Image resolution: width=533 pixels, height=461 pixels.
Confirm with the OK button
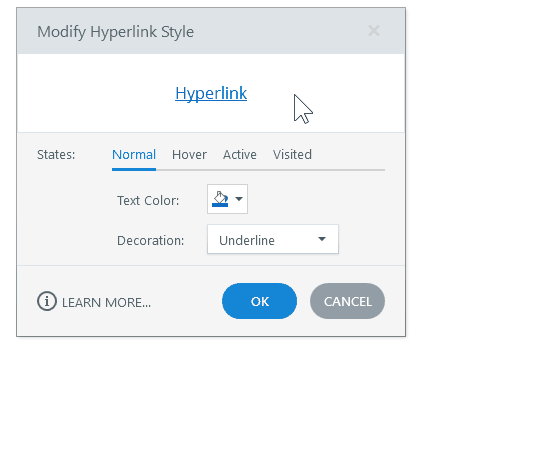point(259,301)
